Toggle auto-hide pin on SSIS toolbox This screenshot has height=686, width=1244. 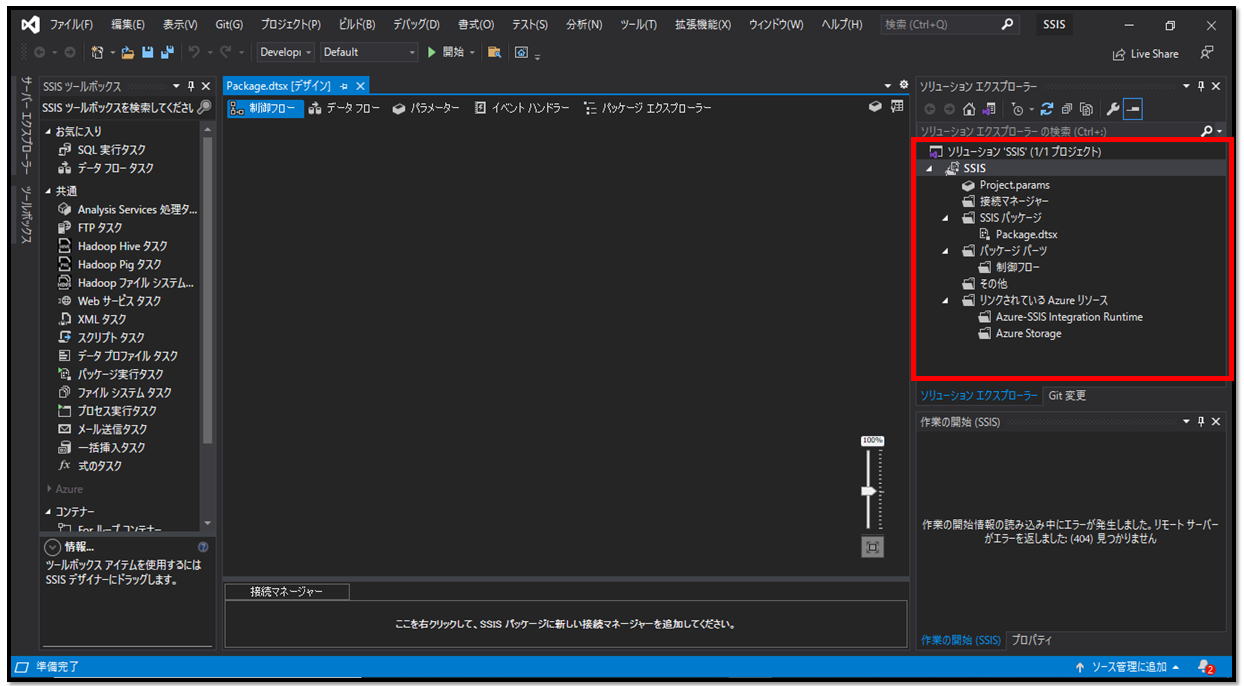[x=192, y=87]
